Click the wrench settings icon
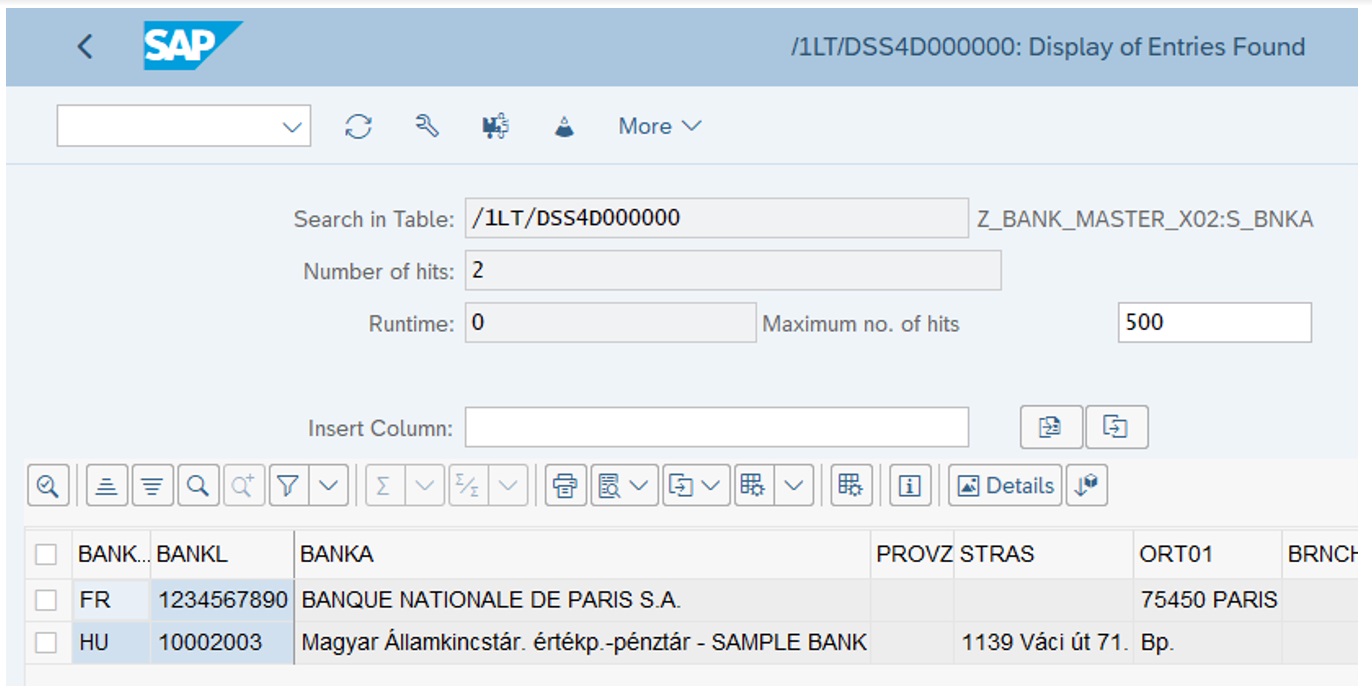This screenshot has height=697, width=1372. (427, 126)
